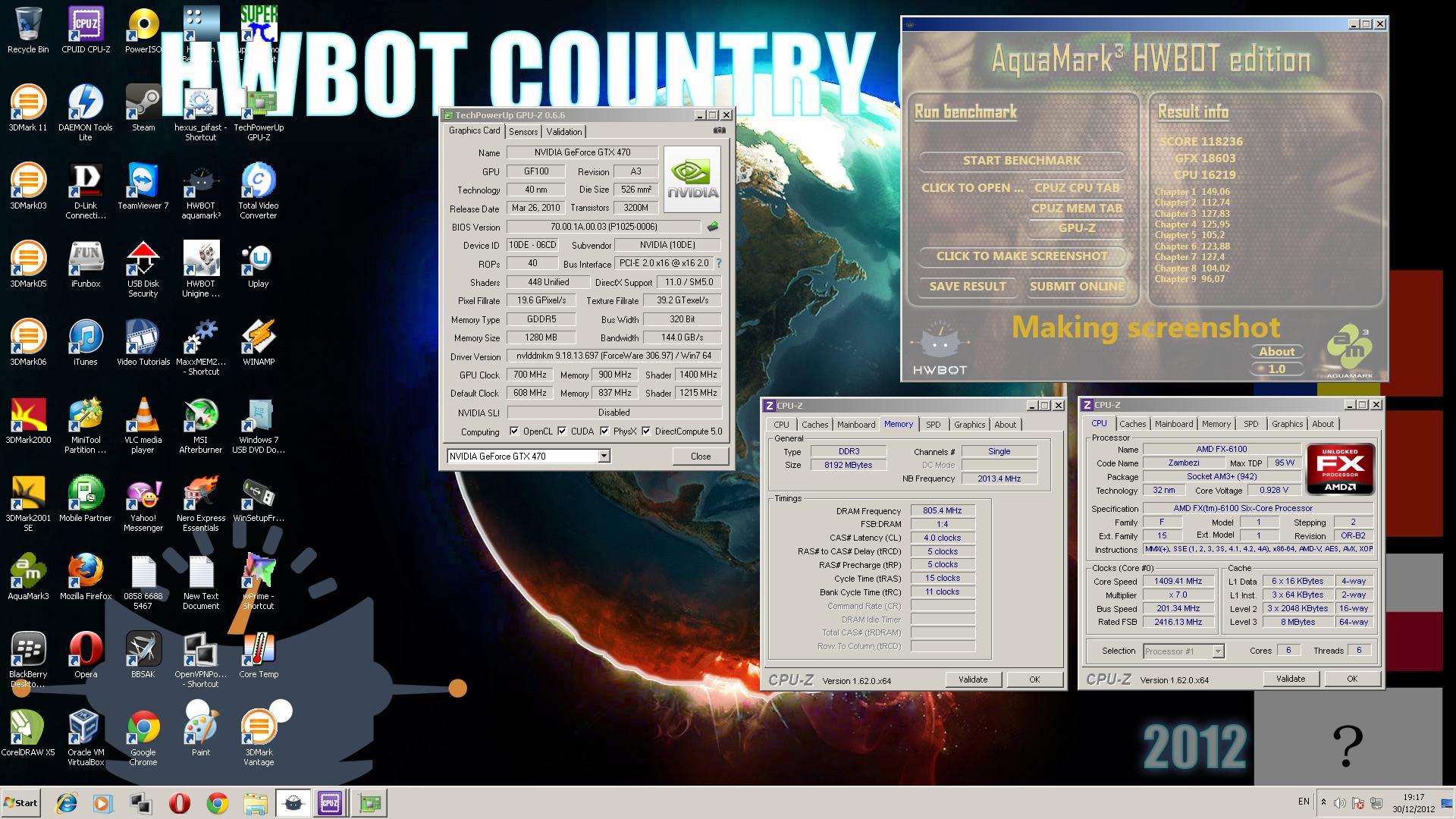Click Close button in GPU-Z

(701, 456)
